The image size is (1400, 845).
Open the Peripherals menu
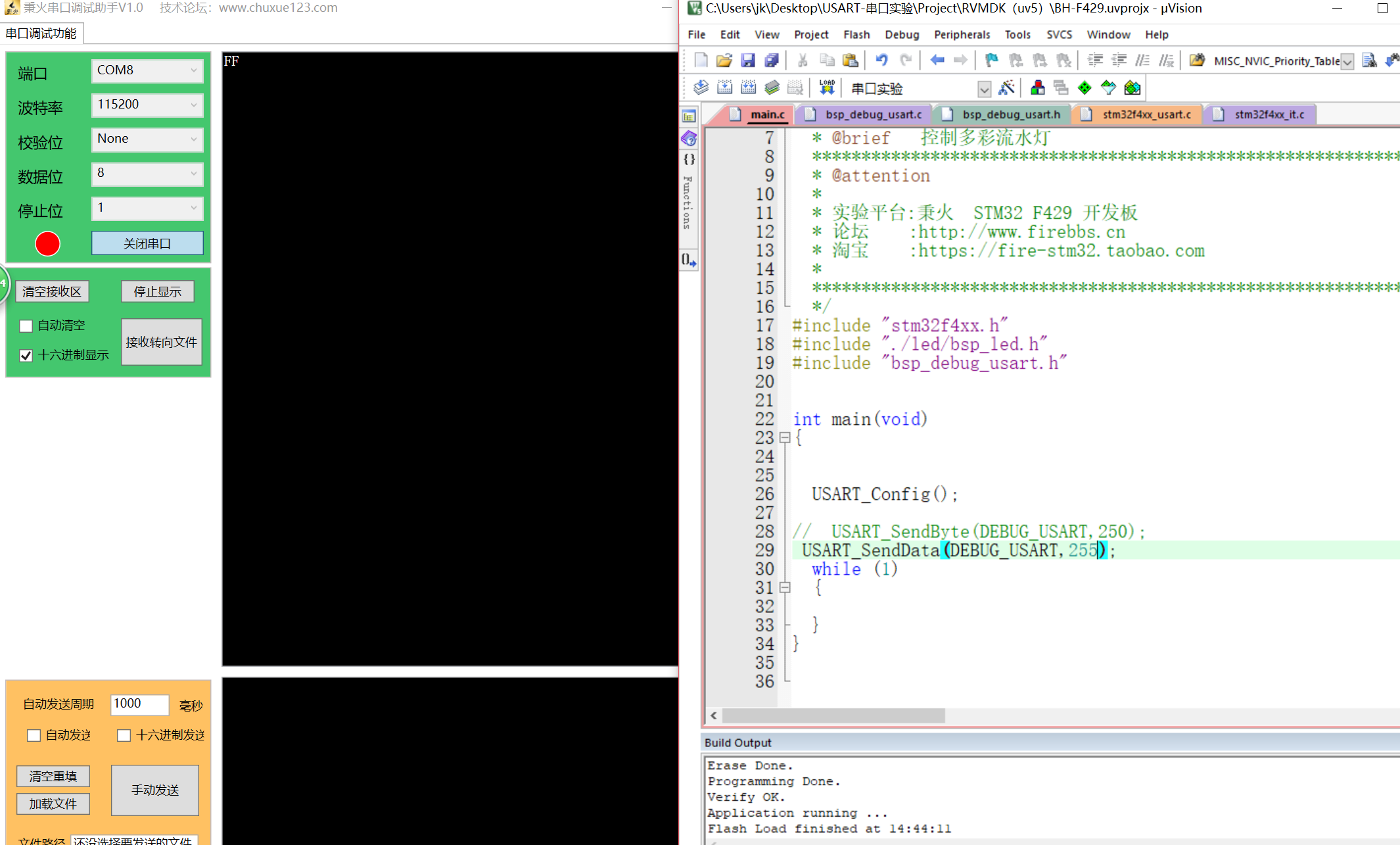coord(962,35)
